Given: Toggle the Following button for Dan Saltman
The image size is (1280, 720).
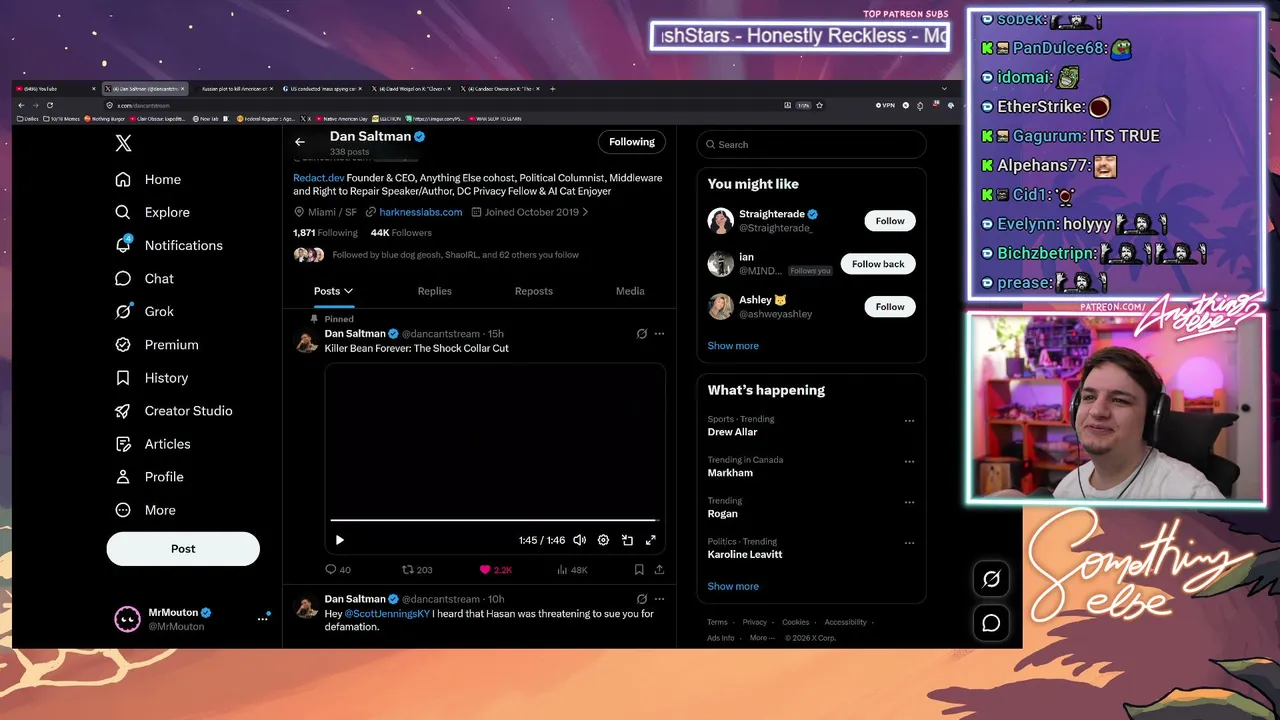Looking at the screenshot, I should [x=632, y=142].
